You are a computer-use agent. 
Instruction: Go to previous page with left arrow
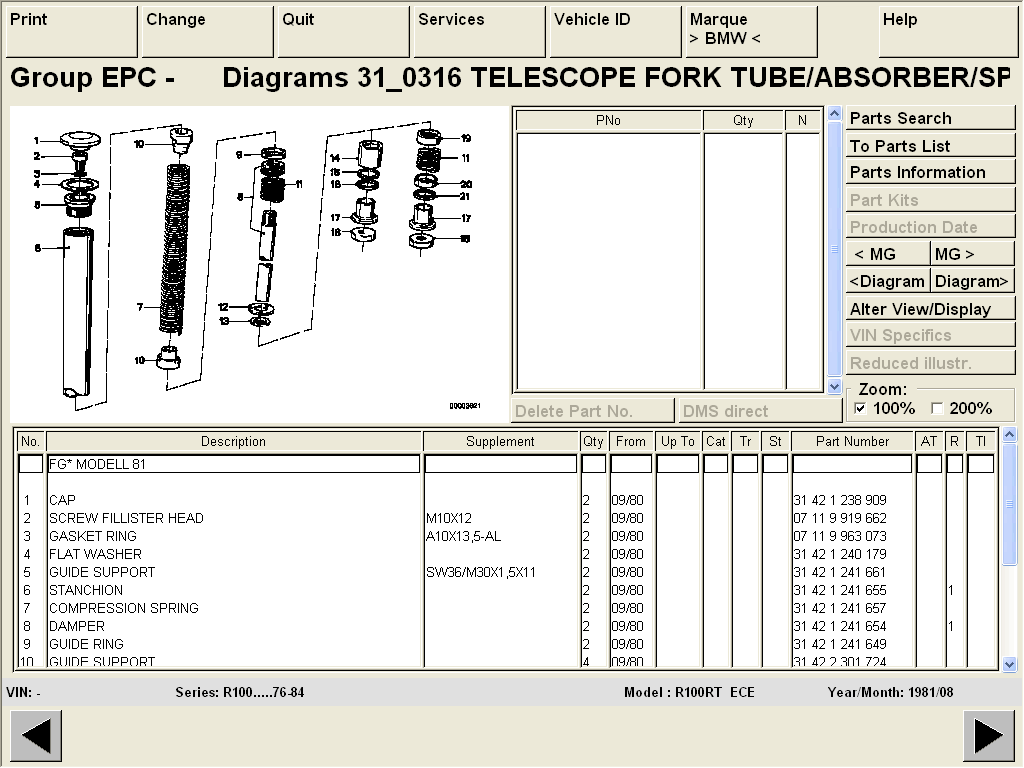coord(37,736)
